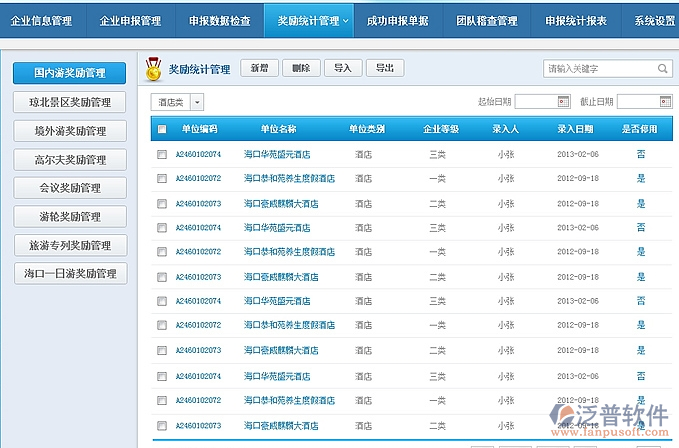The image size is (679, 448).
Task: Focus the keyword search input field
Action: tap(598, 69)
